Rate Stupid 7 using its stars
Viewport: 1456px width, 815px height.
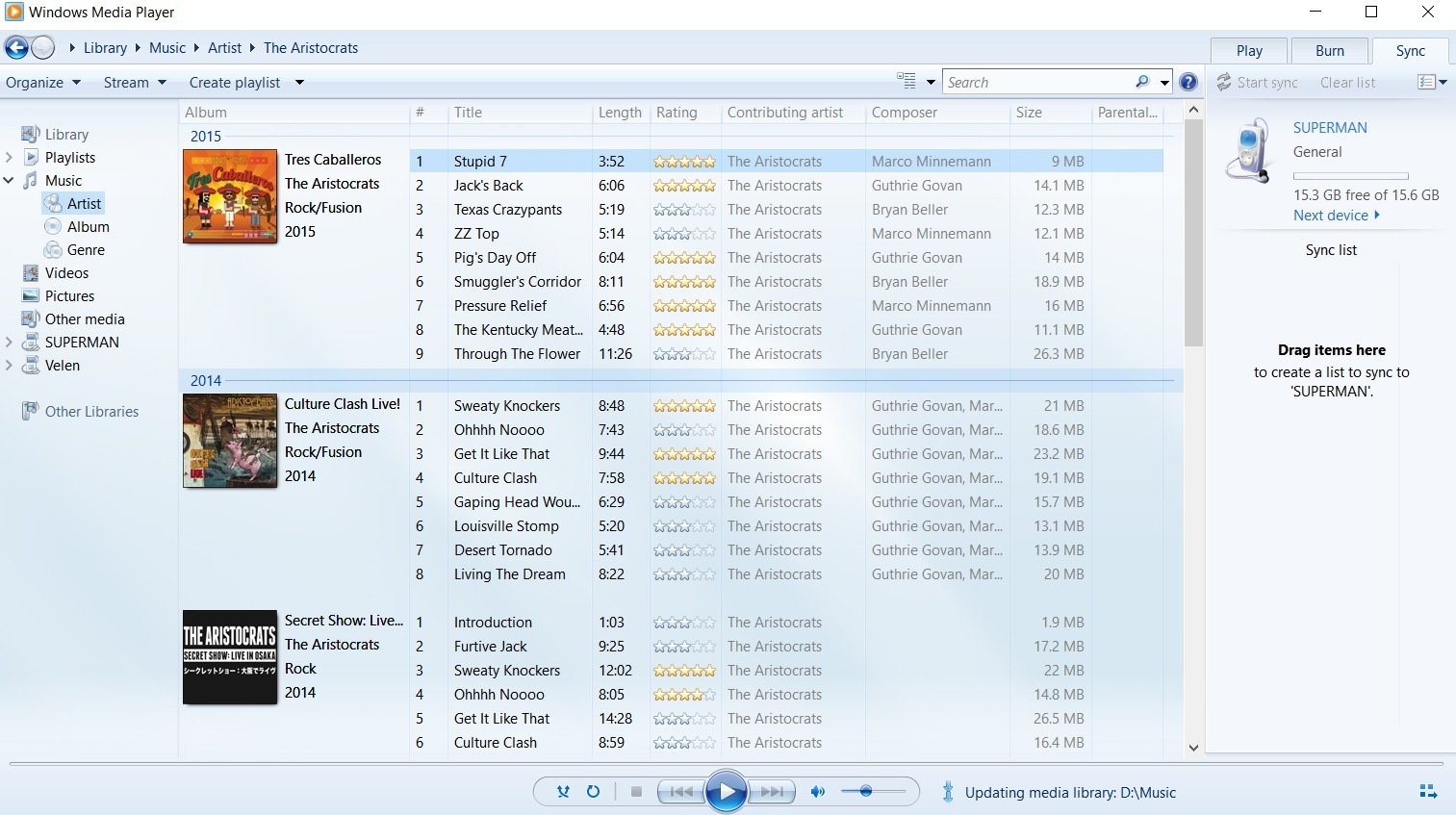point(684,162)
